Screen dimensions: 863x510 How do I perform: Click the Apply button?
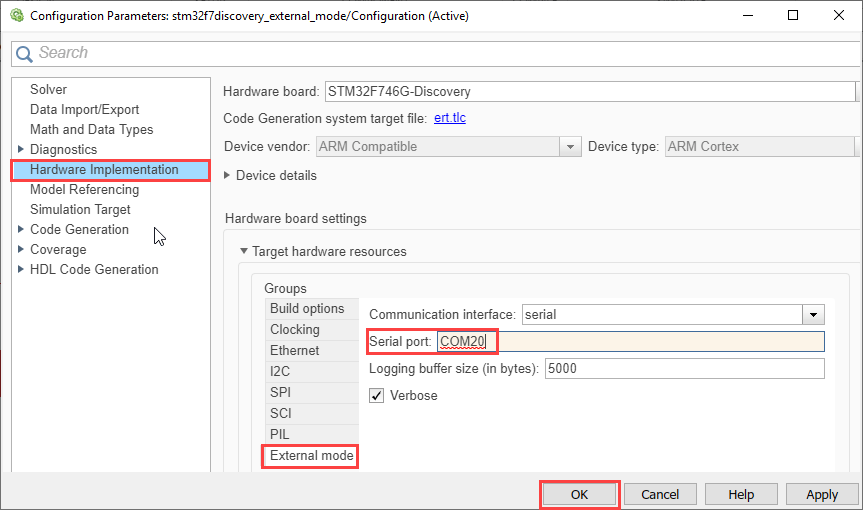point(821,494)
